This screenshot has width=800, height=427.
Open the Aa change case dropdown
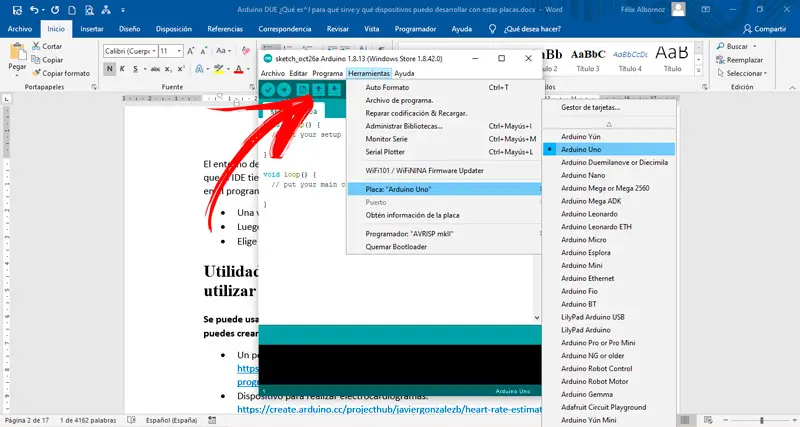(223, 51)
